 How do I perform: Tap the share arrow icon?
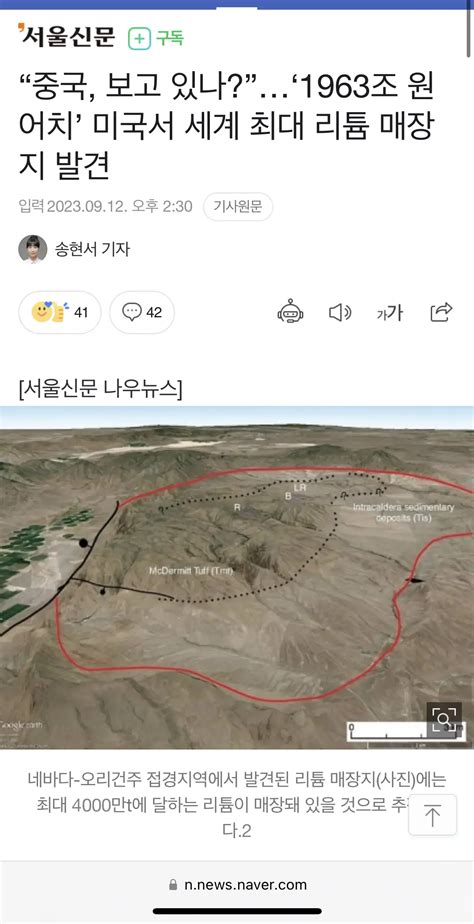pyautogui.click(x=441, y=312)
